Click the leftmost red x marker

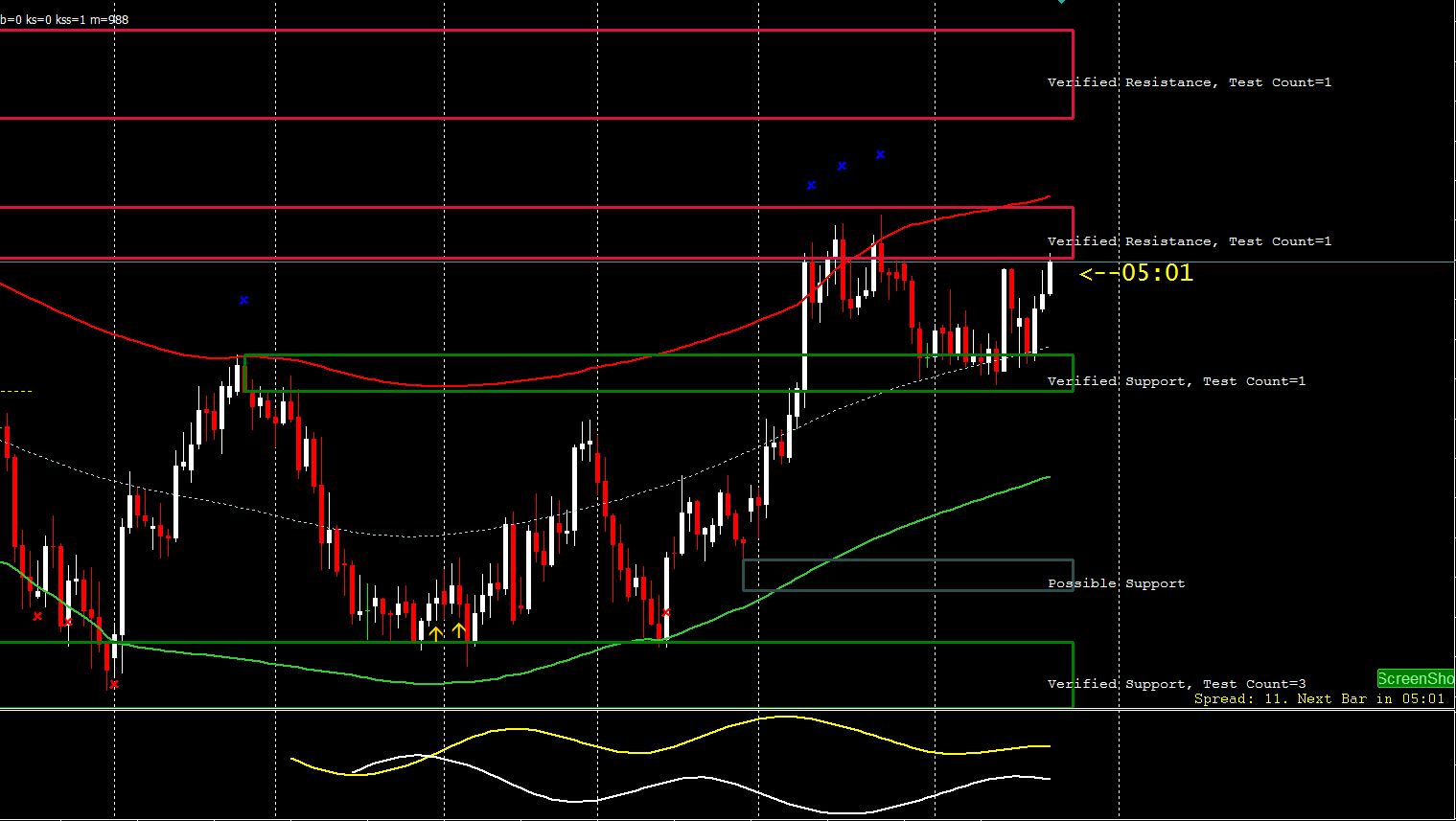(x=37, y=616)
